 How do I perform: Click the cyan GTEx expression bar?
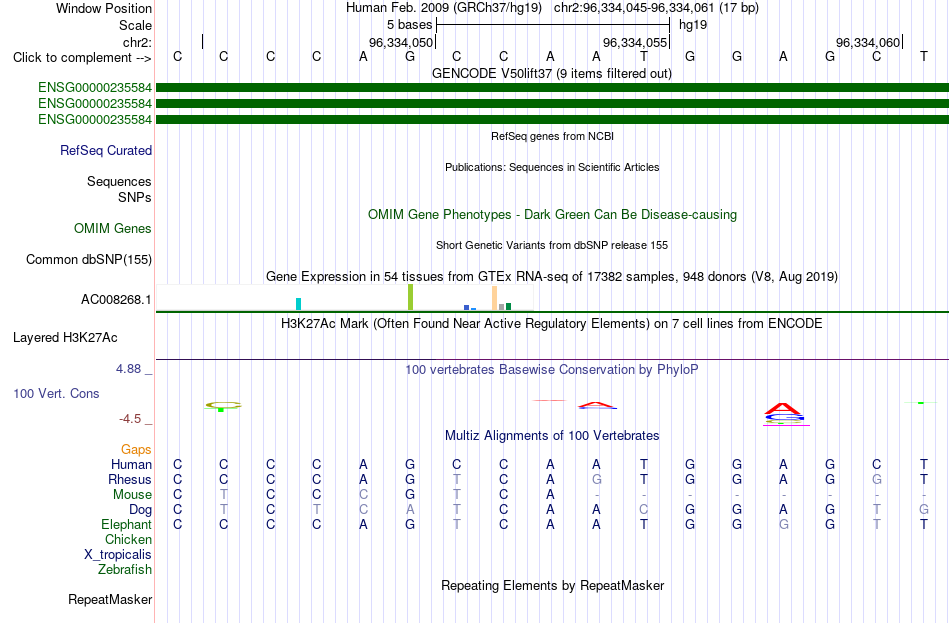(x=298, y=304)
